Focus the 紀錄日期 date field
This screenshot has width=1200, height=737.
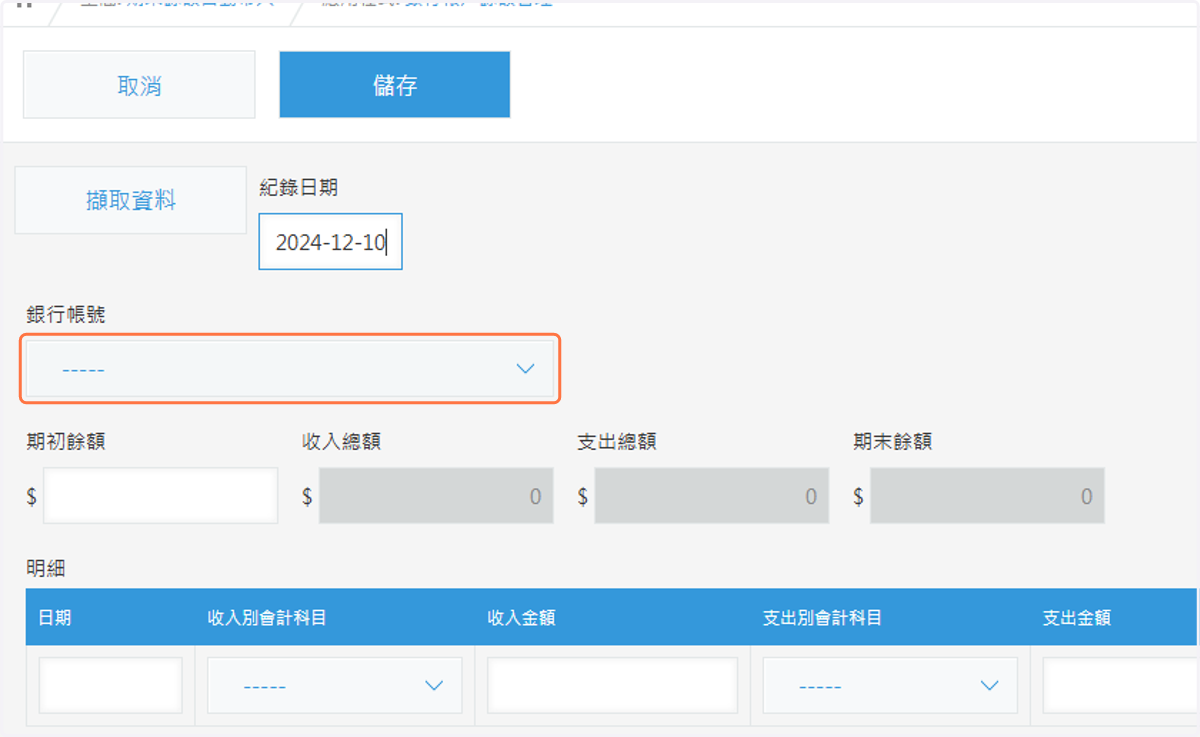point(330,241)
